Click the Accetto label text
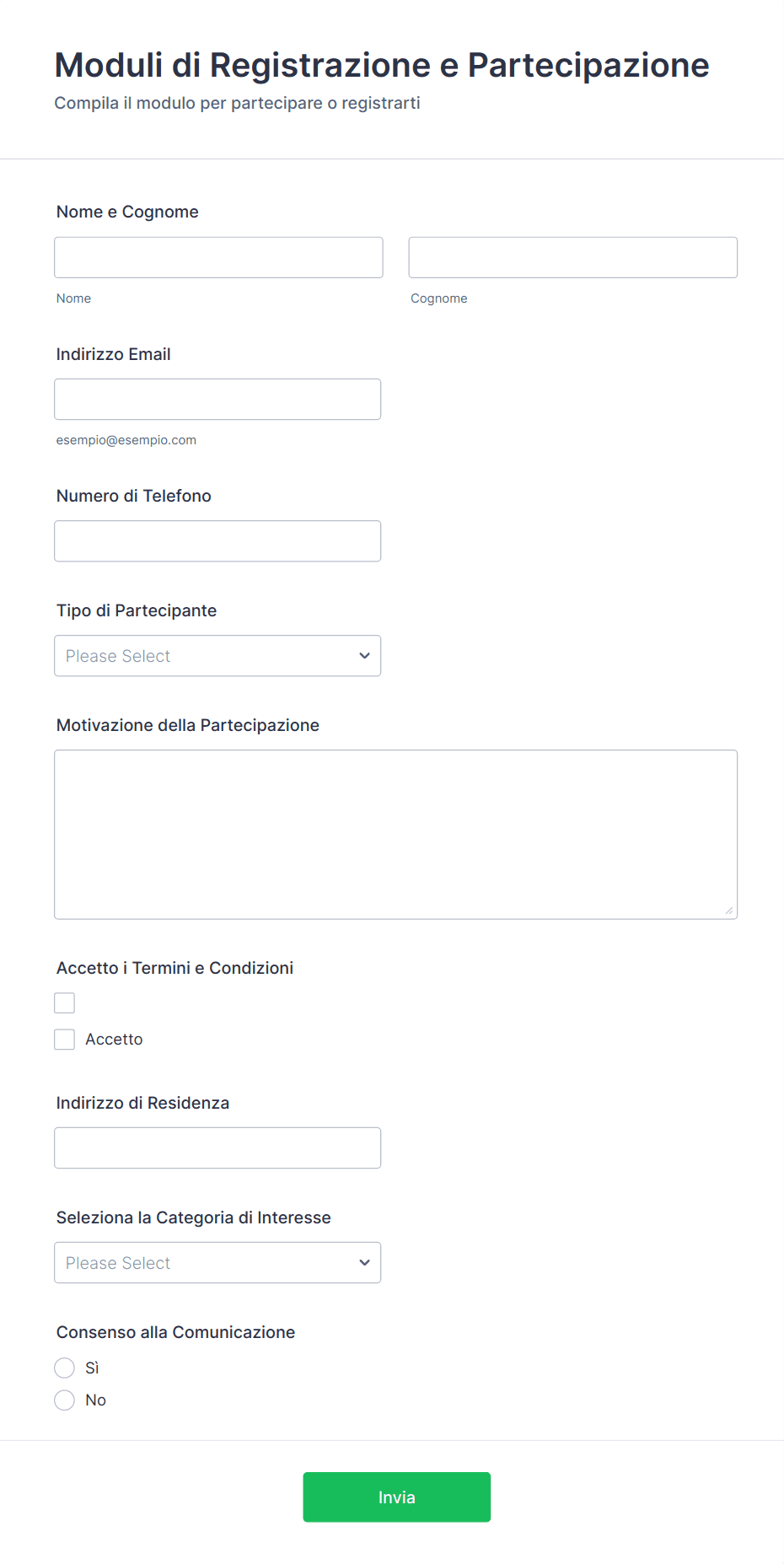The image size is (784, 1564). [114, 1039]
